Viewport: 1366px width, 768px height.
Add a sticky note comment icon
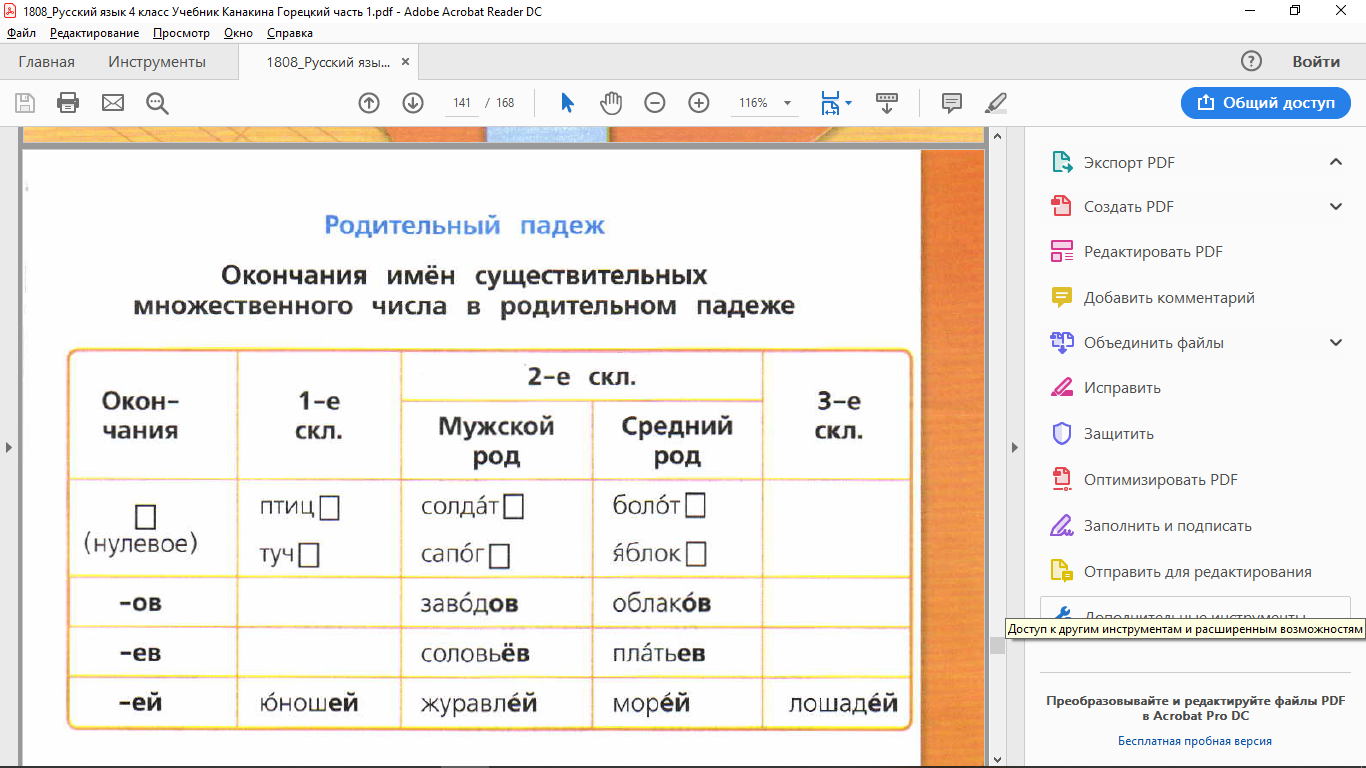[x=952, y=102]
